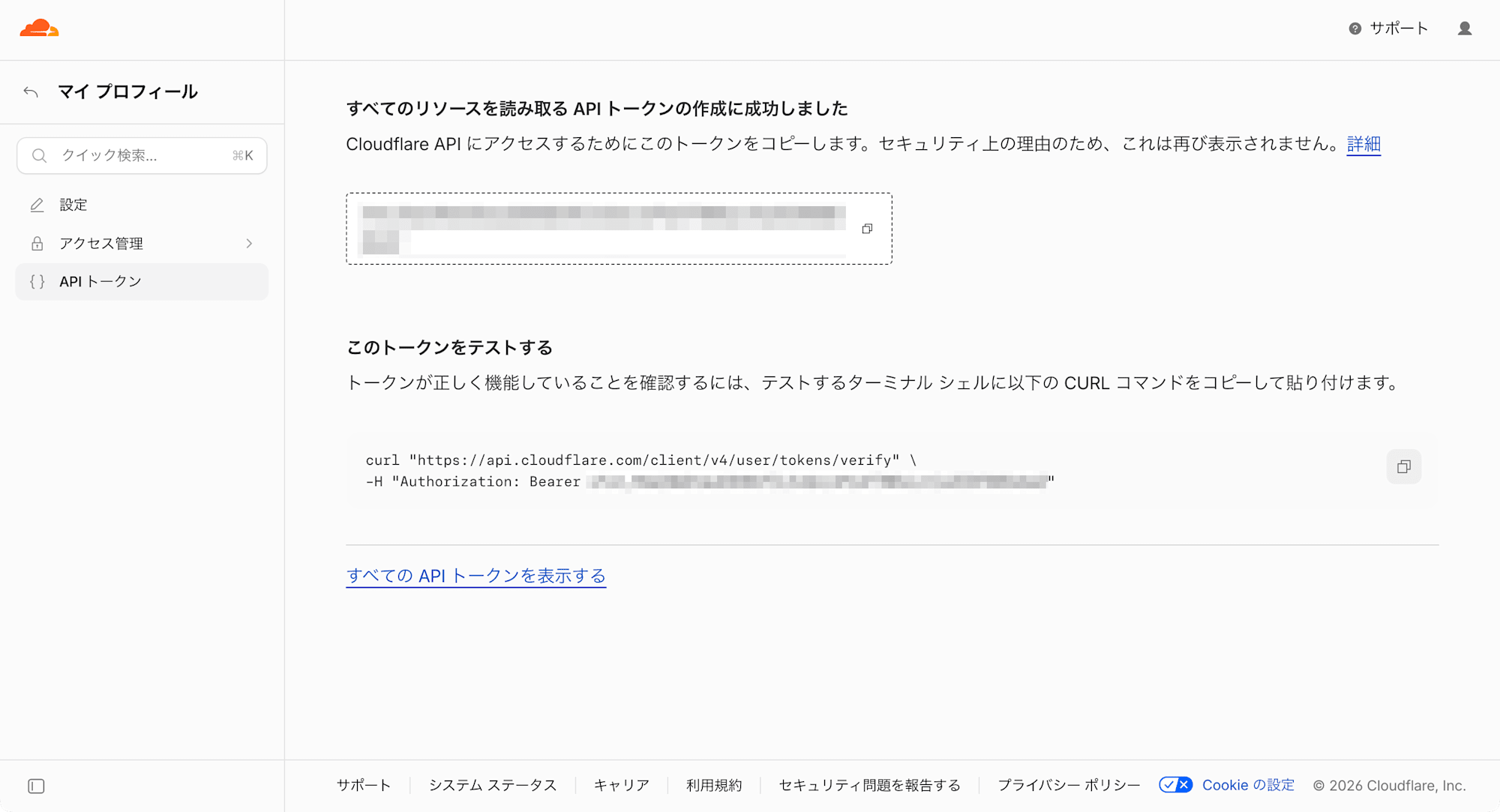Click the search magnifier icon

click(x=40, y=156)
